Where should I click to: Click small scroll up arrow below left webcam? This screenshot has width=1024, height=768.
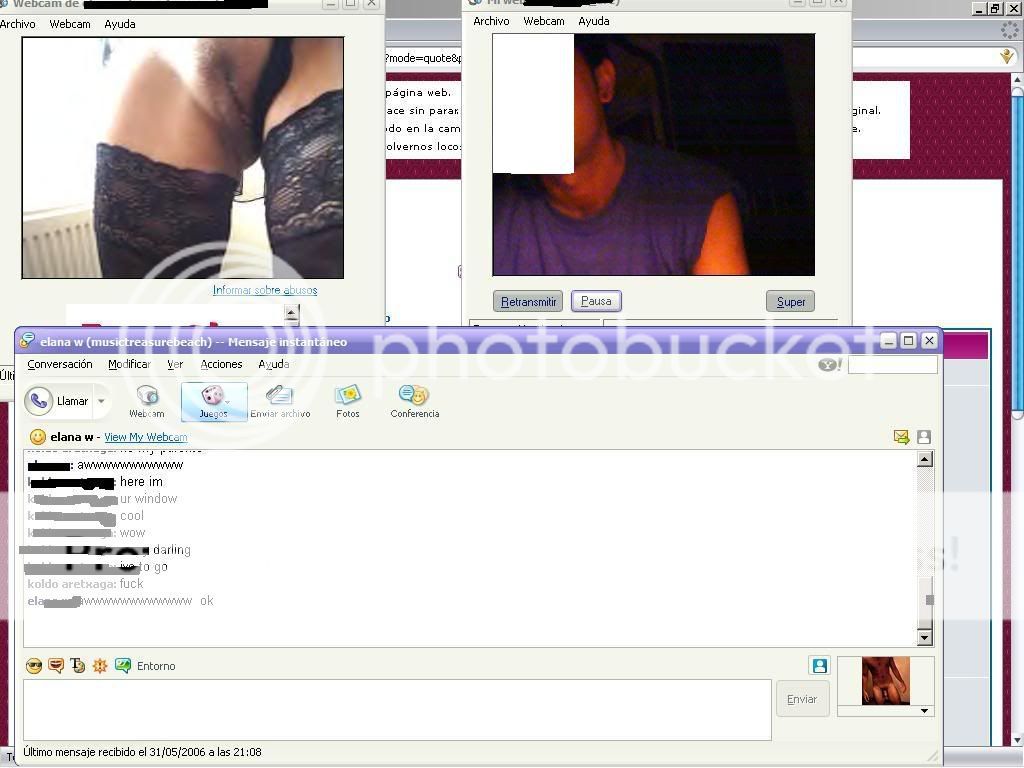click(x=291, y=313)
